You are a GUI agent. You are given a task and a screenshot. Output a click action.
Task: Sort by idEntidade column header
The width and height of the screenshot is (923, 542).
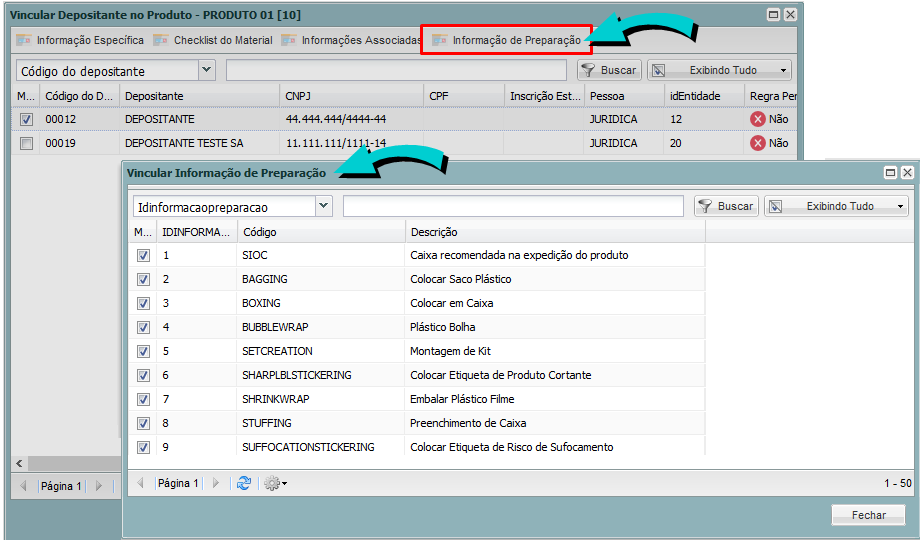click(705, 96)
